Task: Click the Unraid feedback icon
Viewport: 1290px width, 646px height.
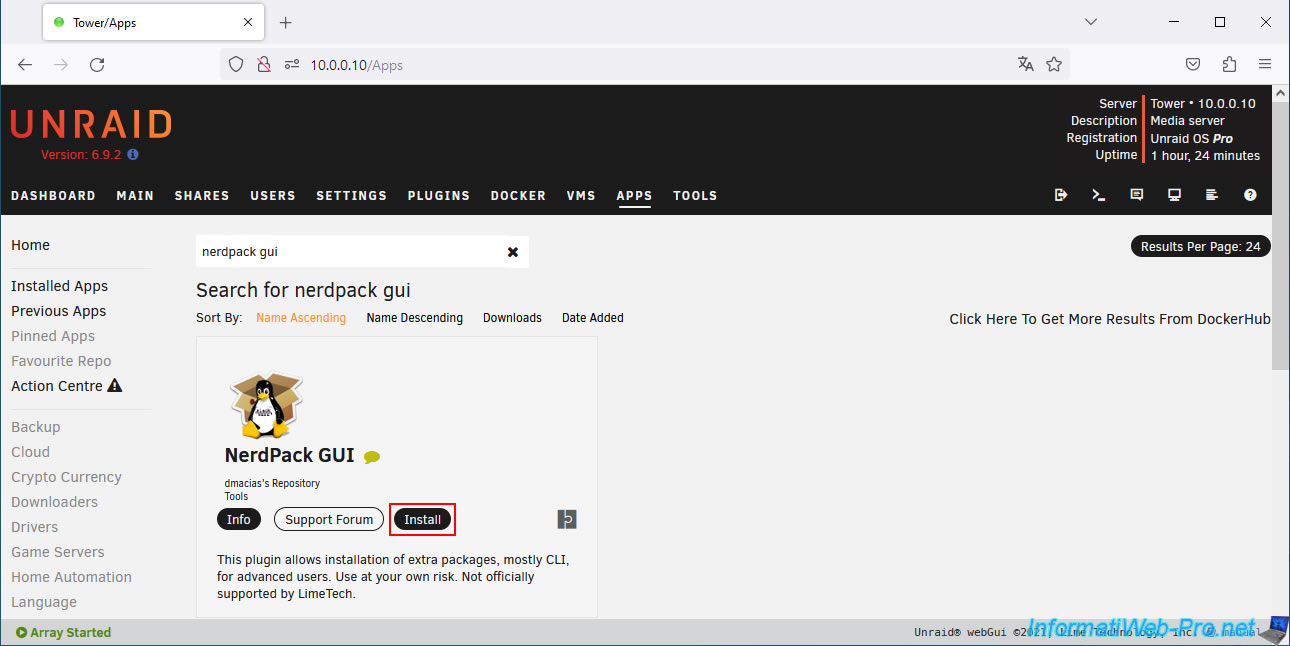Action: pyautogui.click(x=1137, y=195)
